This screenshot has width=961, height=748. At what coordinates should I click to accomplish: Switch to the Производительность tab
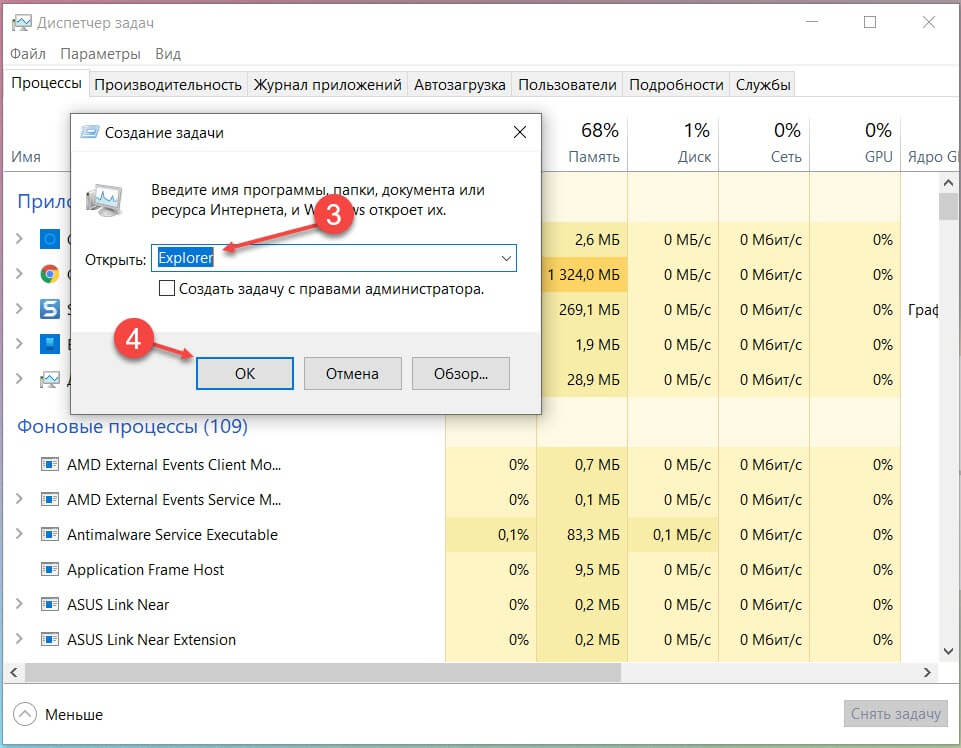[168, 85]
